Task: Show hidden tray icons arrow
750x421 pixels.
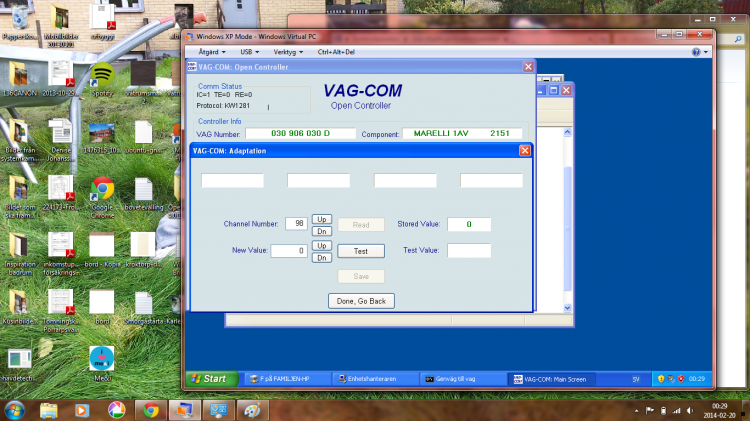Action: 637,410
